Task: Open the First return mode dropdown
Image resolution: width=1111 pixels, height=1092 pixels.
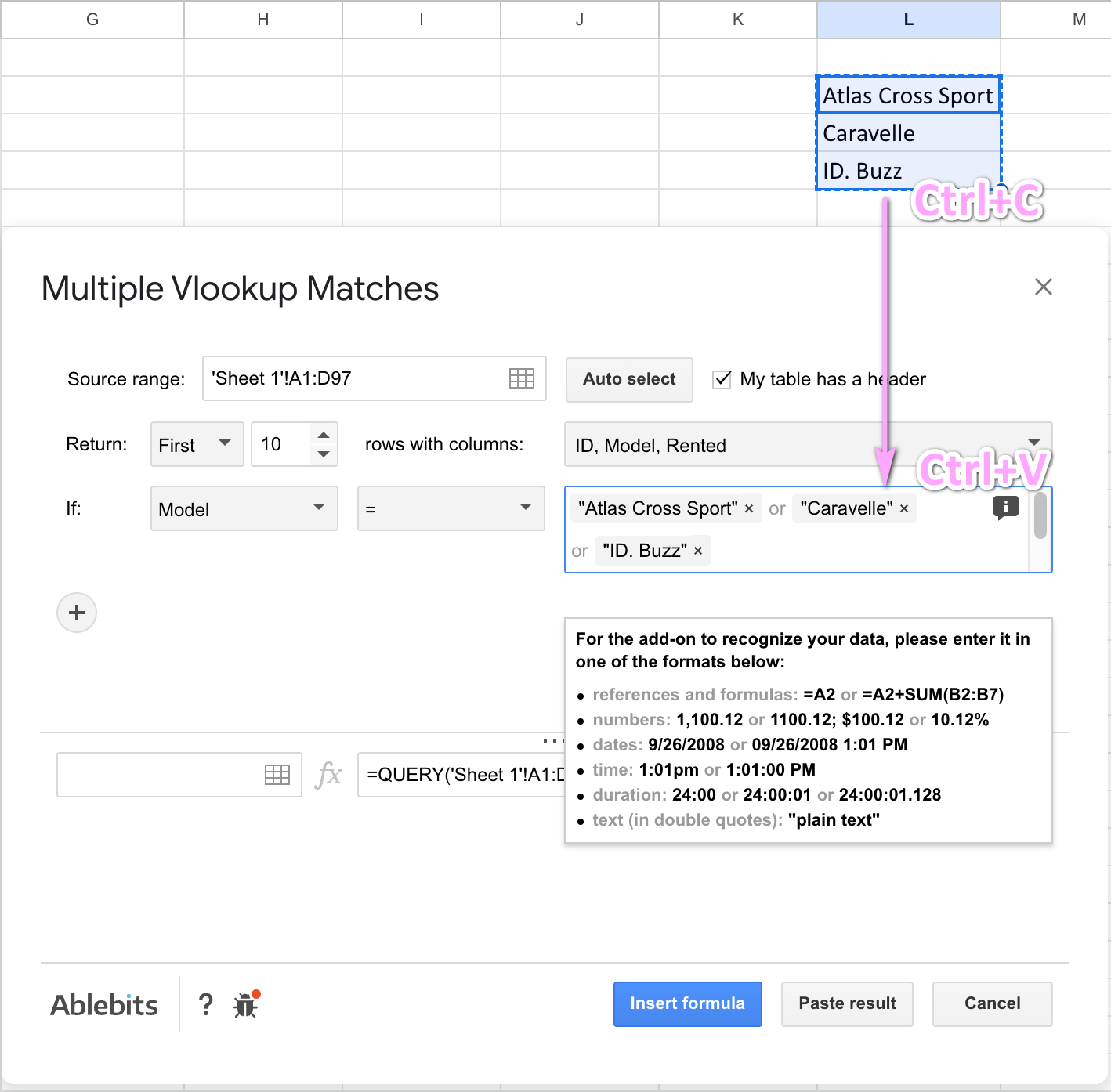Action: pos(197,444)
